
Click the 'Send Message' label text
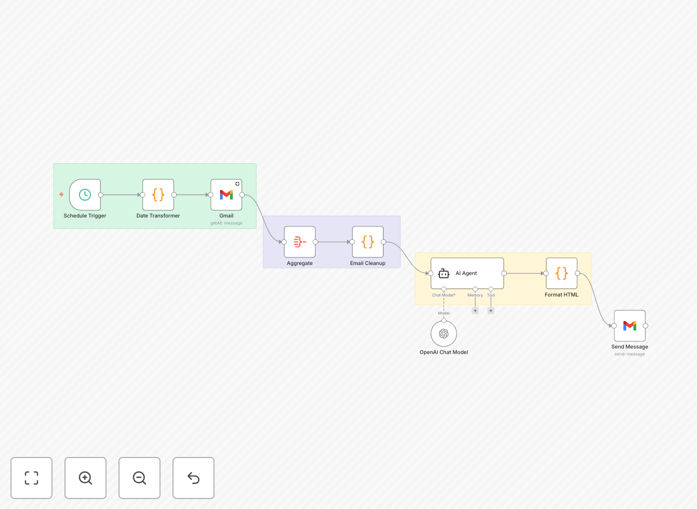point(629,347)
